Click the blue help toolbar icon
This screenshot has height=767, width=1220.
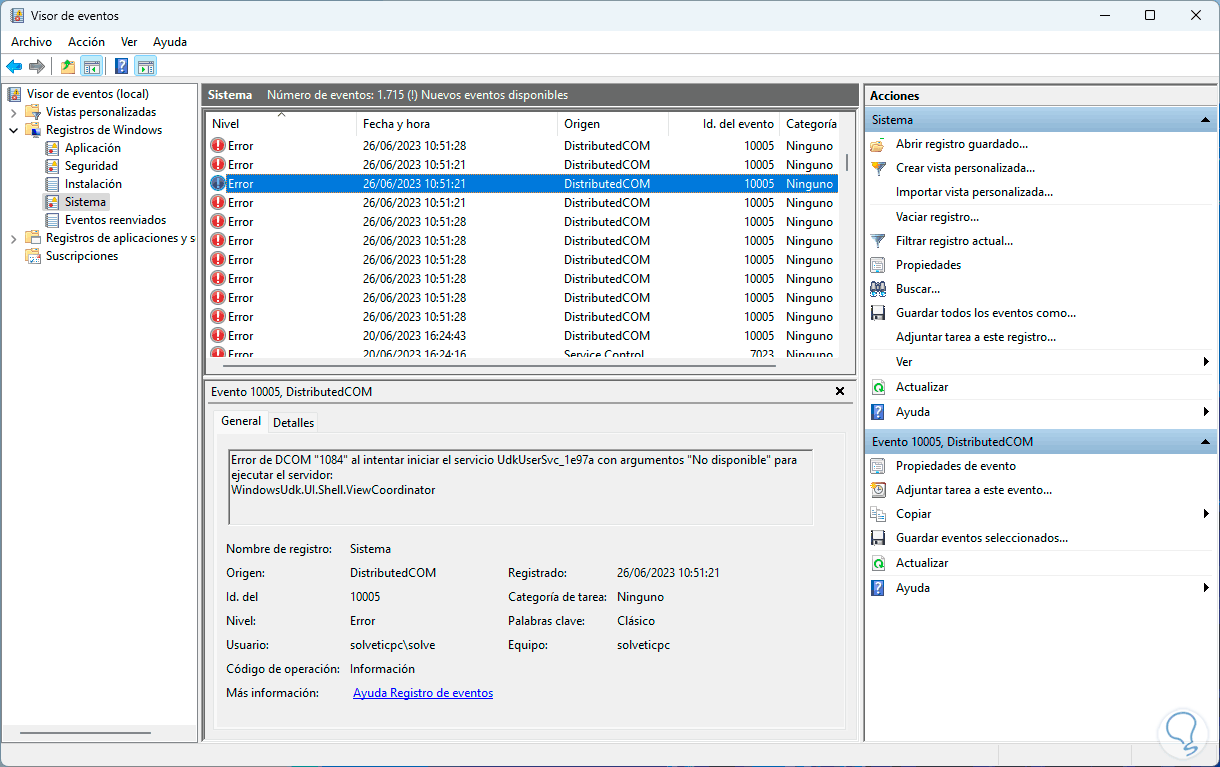click(121, 67)
